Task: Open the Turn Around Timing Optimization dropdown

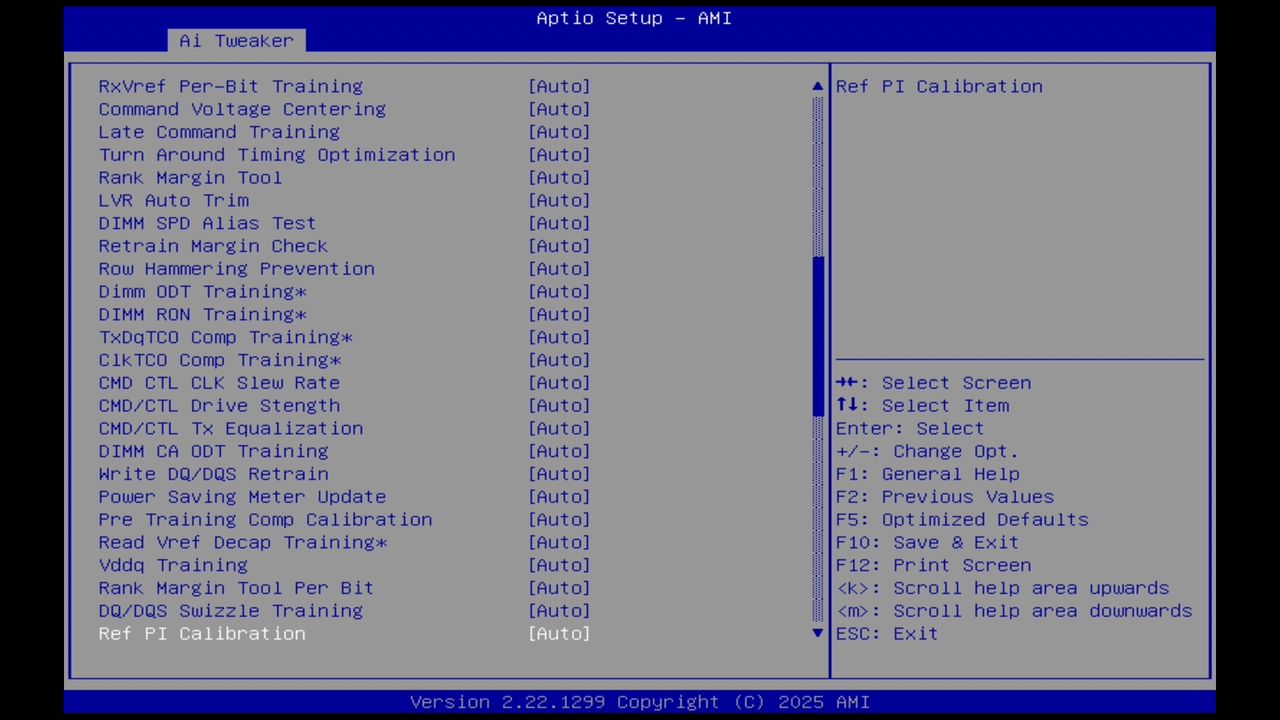Action: coord(559,154)
